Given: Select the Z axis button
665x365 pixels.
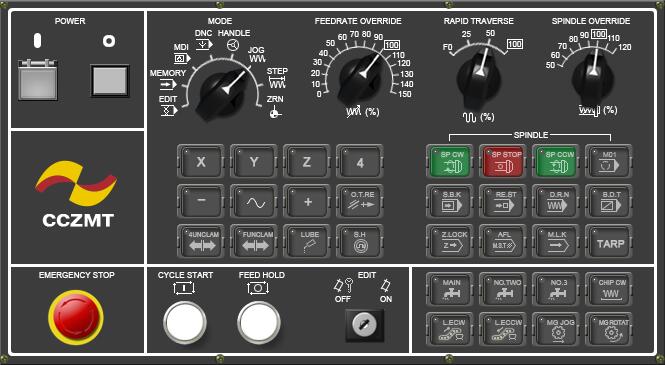Looking at the screenshot, I should coord(307,162).
